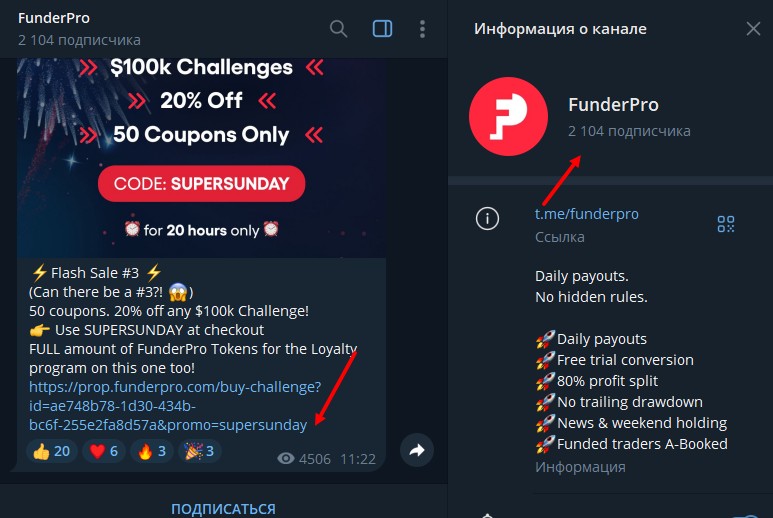Click the info circle icon

[487, 219]
